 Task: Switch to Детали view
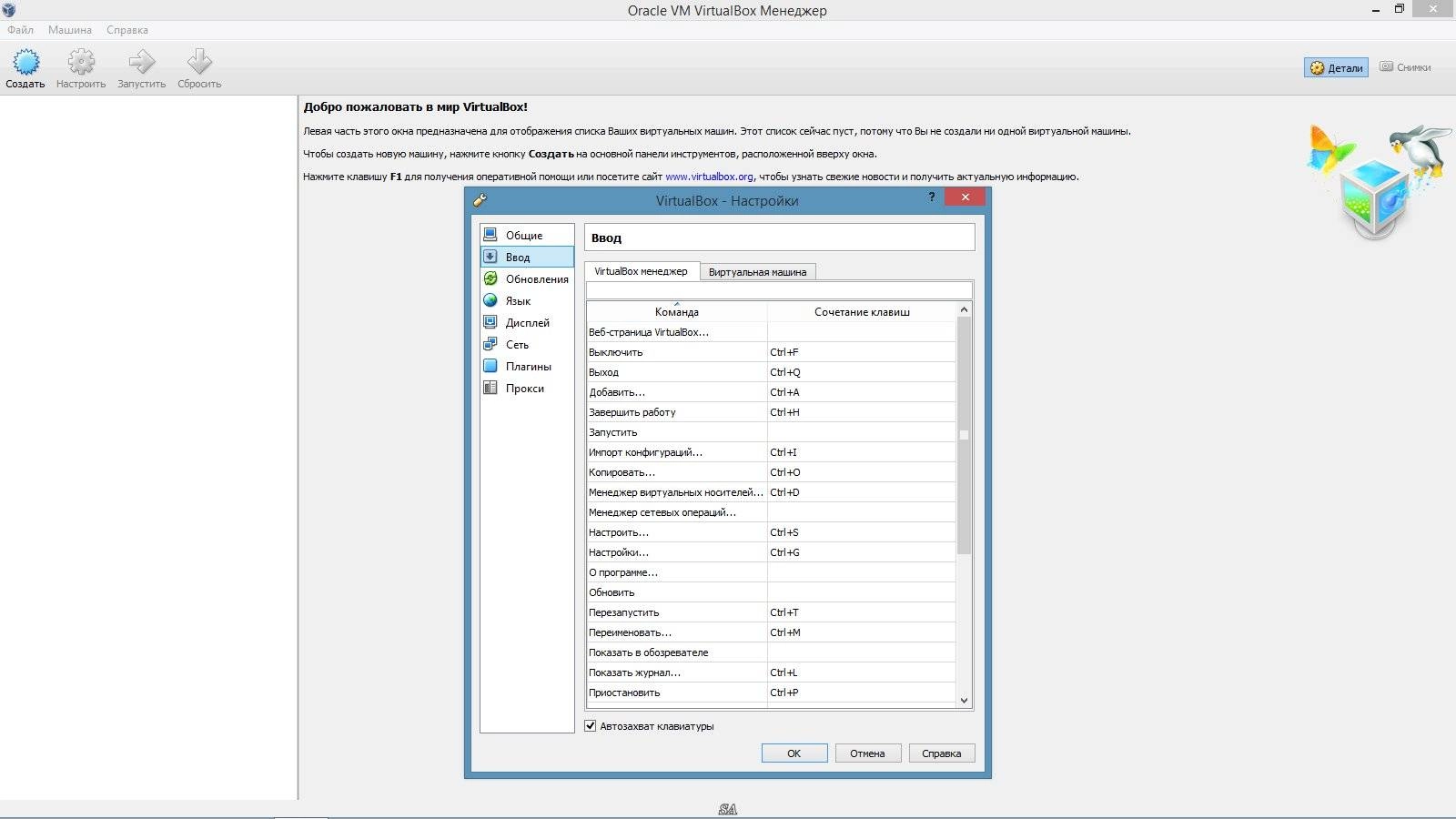click(x=1336, y=67)
